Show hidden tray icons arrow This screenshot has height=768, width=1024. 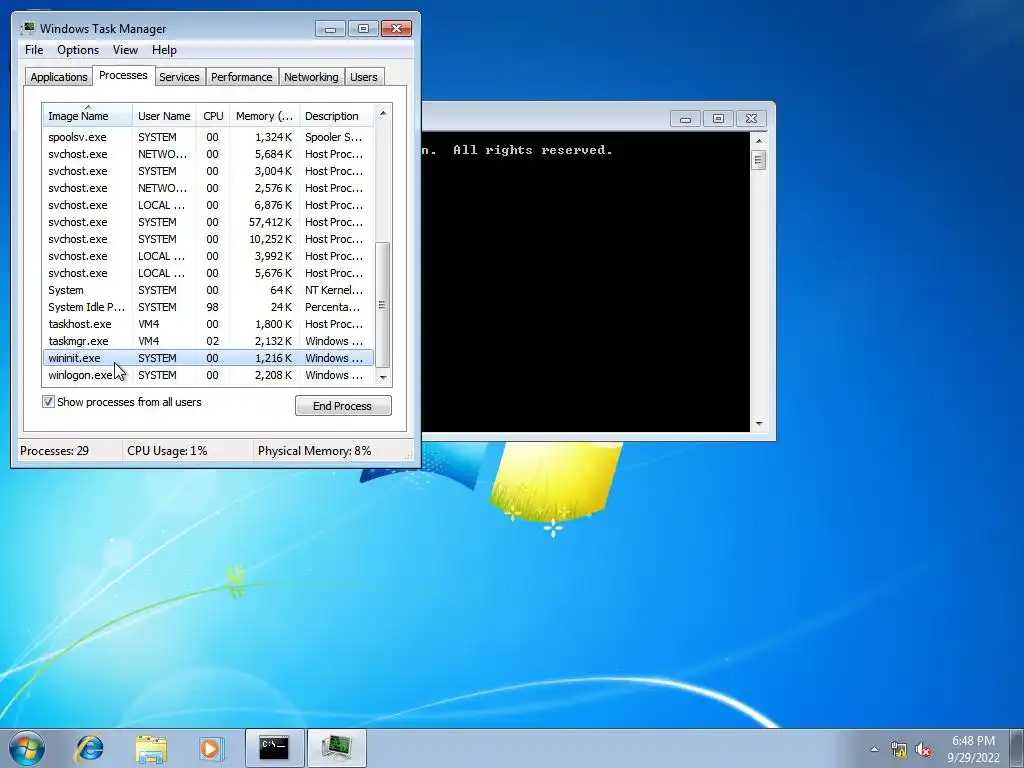coord(874,749)
